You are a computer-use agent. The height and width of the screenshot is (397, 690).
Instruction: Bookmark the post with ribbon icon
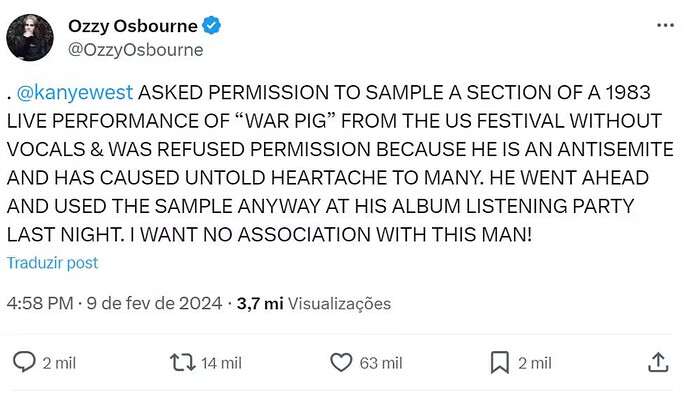pos(499,363)
